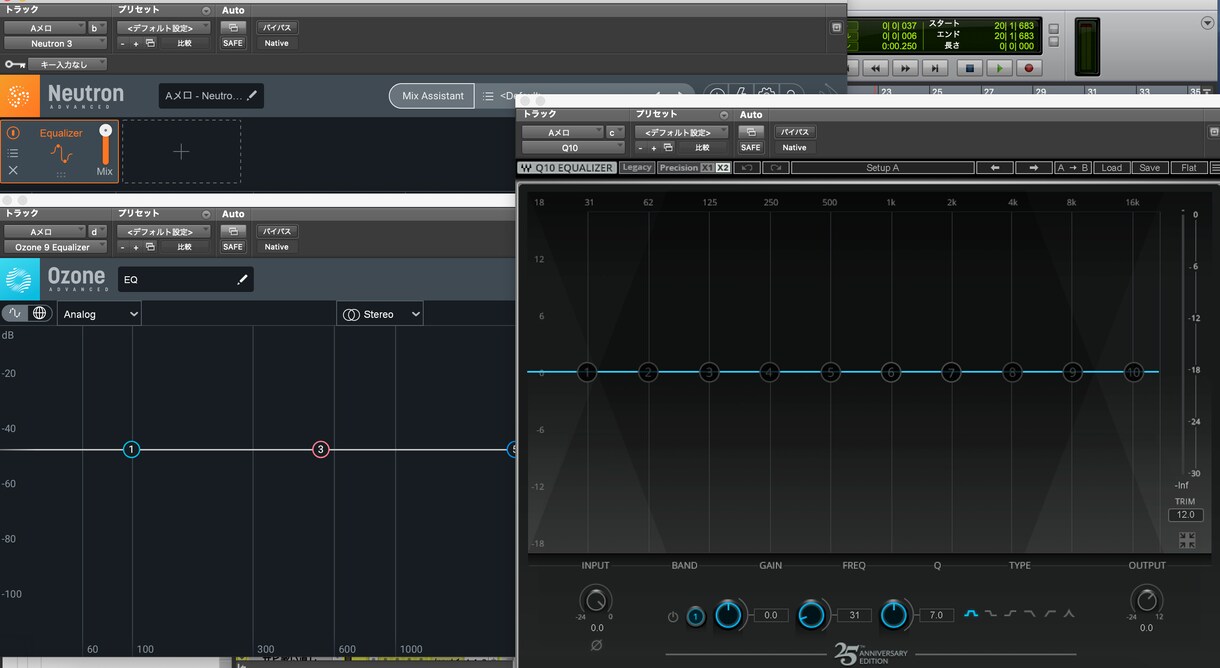Viewport: 1220px width, 668px height.
Task: Open the Ozone 9 Equalizer plugin selector dropdown
Action: point(55,247)
